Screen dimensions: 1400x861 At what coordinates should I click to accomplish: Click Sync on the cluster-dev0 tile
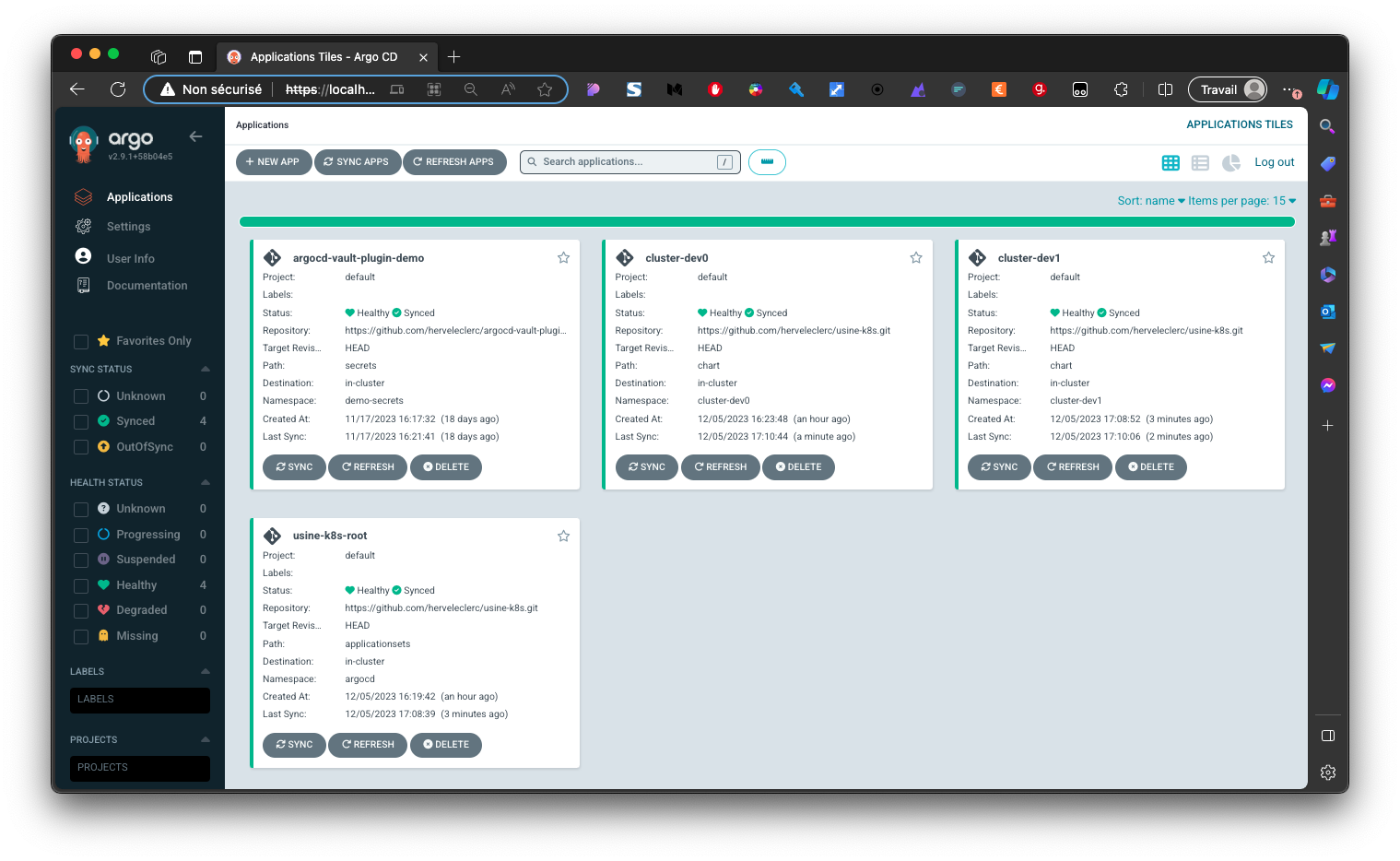(x=646, y=467)
